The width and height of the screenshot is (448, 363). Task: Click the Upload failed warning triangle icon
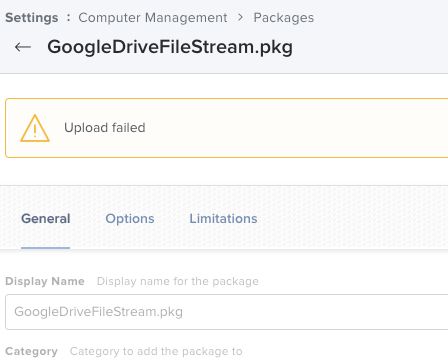[x=35, y=128]
